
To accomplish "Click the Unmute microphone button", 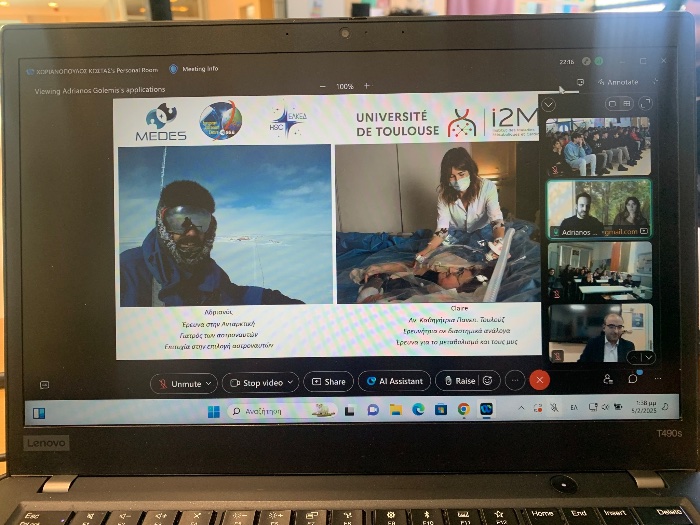I will (x=180, y=383).
